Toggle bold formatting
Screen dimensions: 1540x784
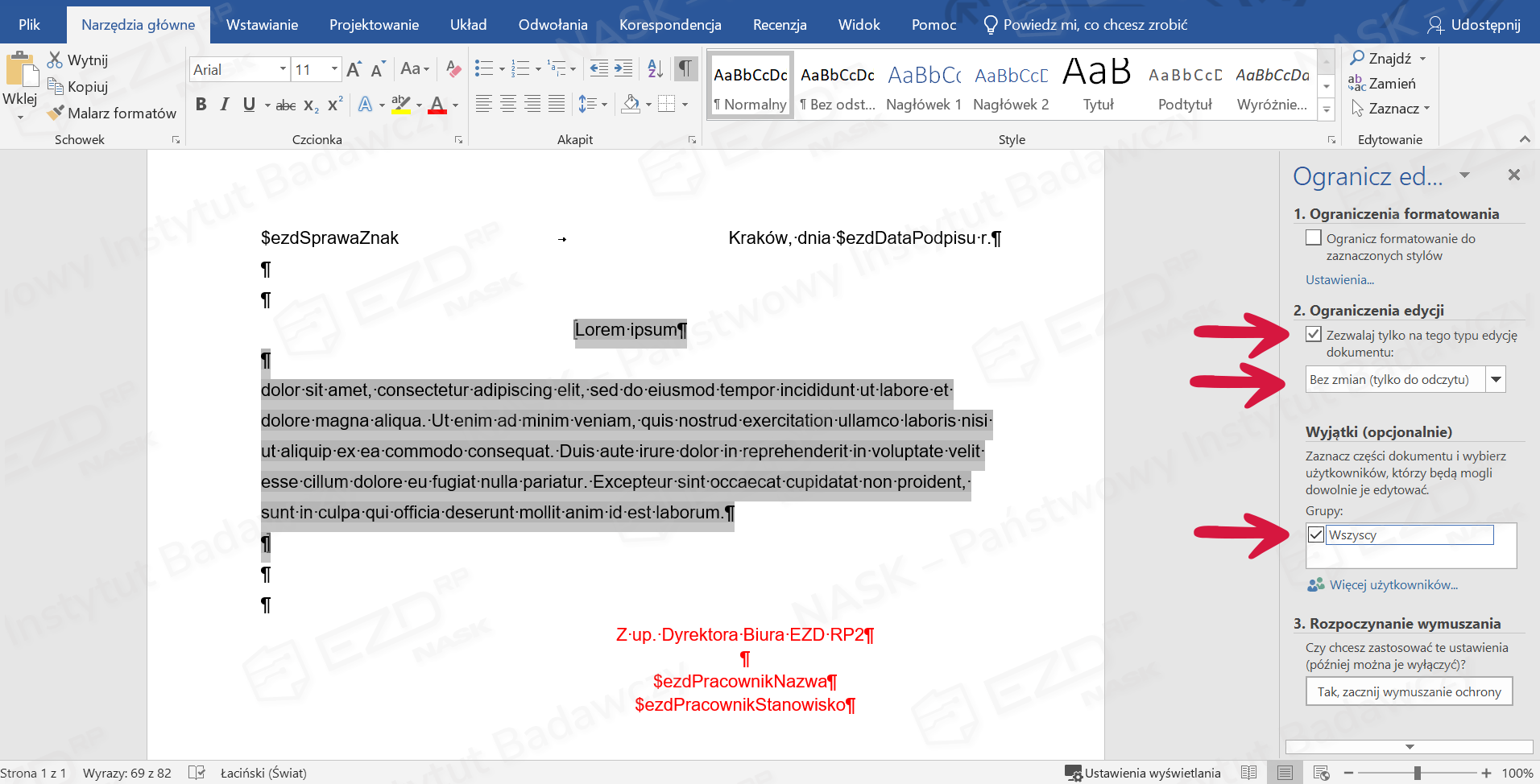(201, 105)
